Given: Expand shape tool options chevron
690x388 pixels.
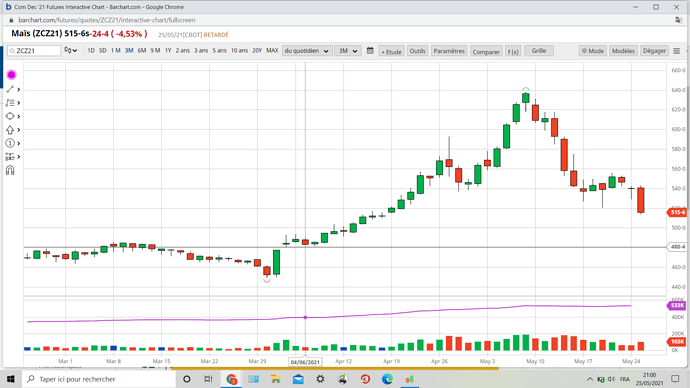Looking at the screenshot, I should pos(18,116).
